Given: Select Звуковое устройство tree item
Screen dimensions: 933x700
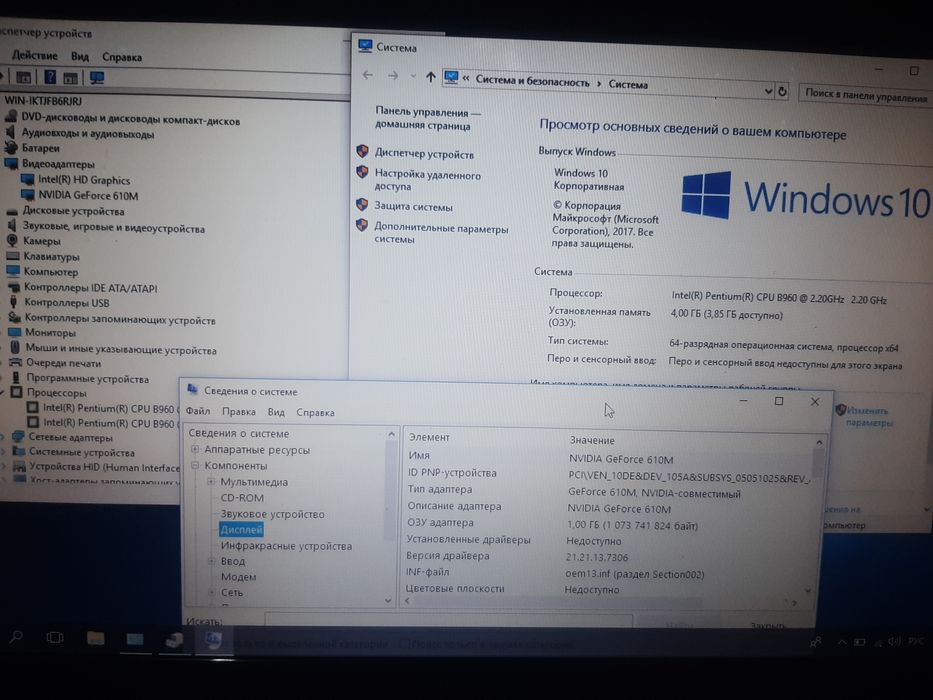Looking at the screenshot, I should click(273, 514).
